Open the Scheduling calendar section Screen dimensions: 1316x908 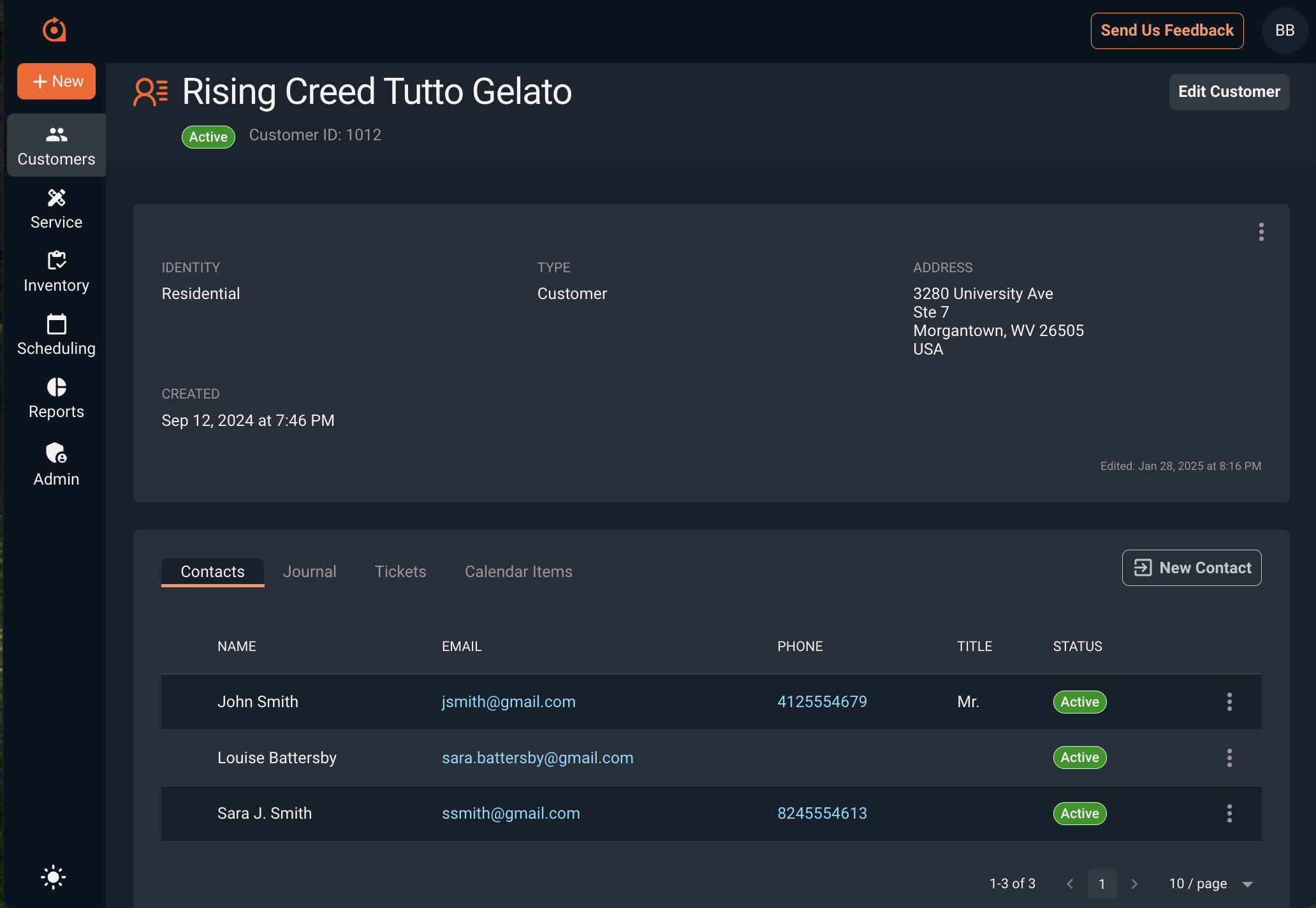point(56,335)
